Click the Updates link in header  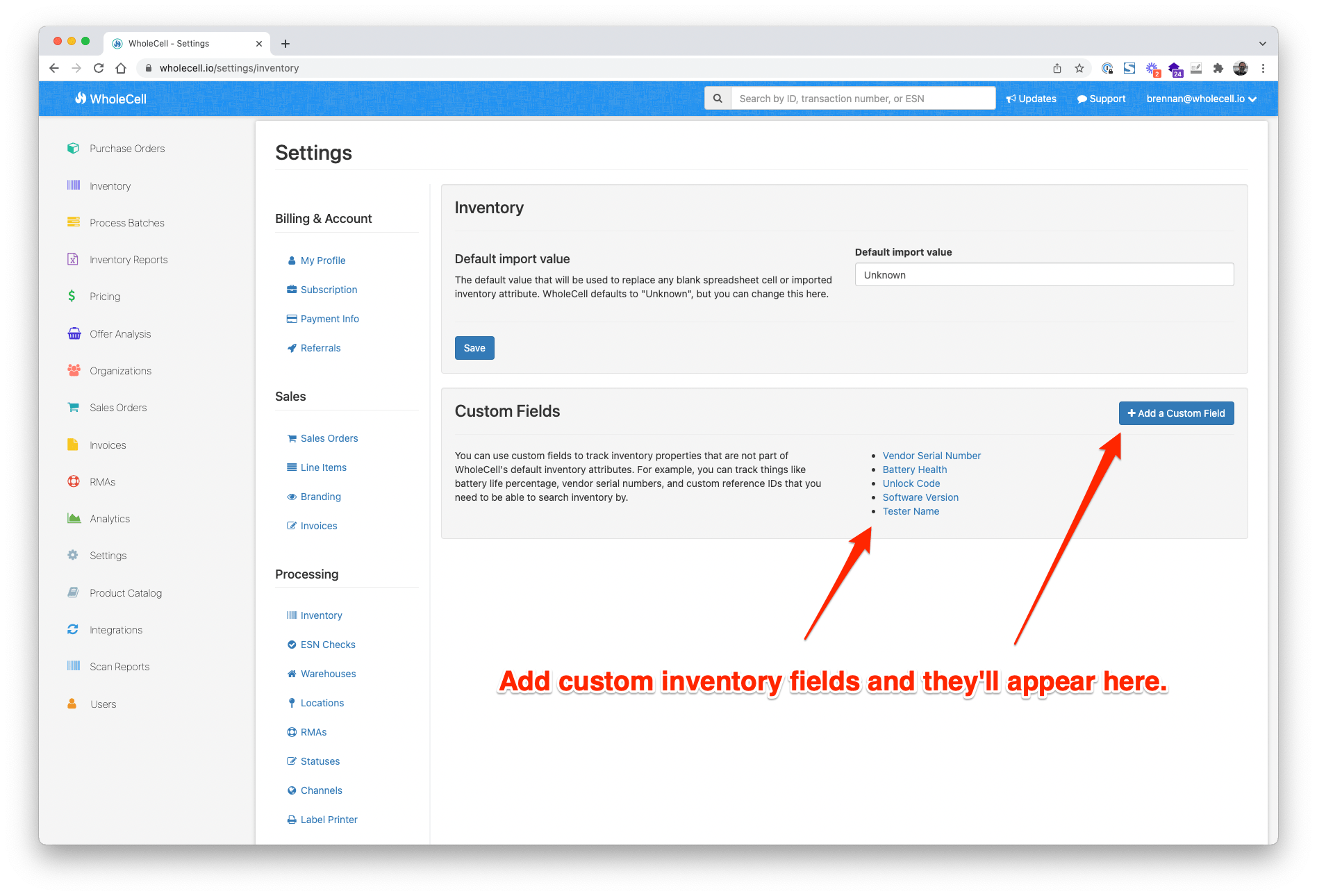click(1032, 99)
